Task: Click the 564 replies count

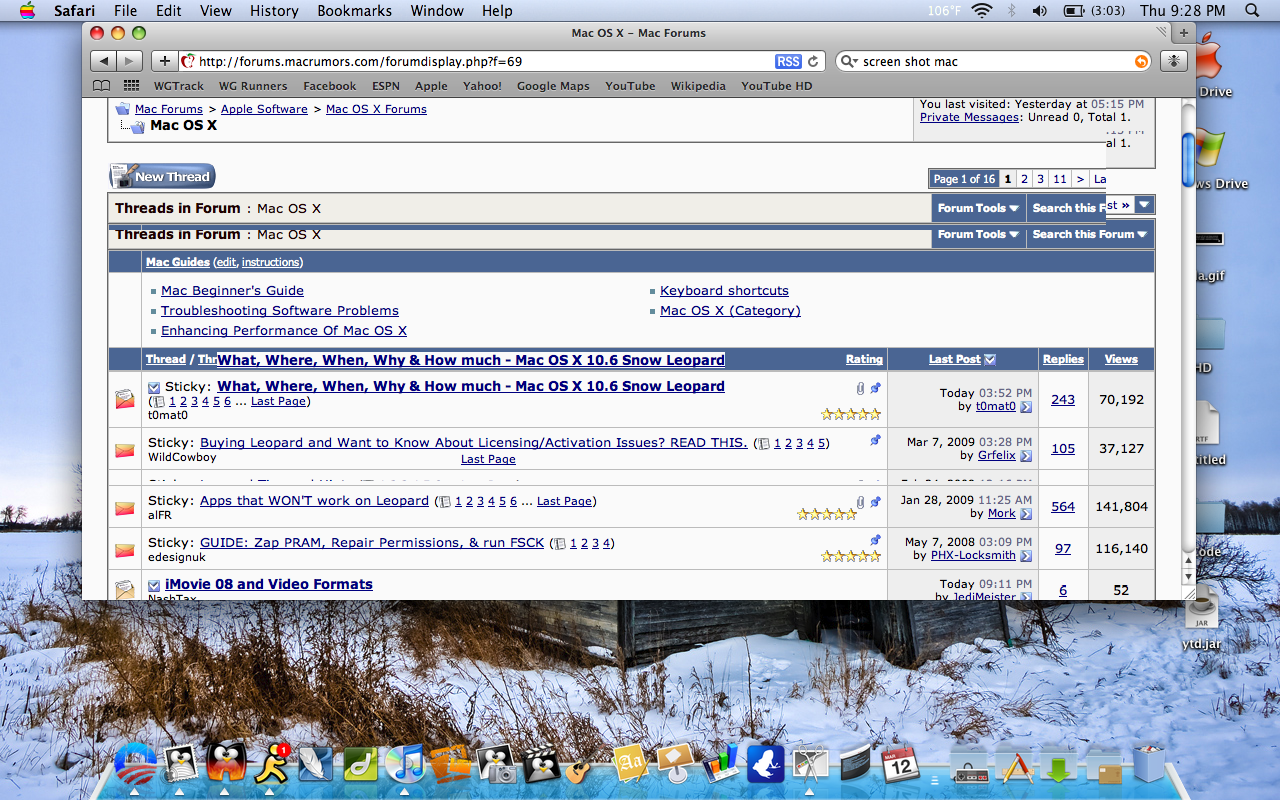Action: (x=1063, y=506)
